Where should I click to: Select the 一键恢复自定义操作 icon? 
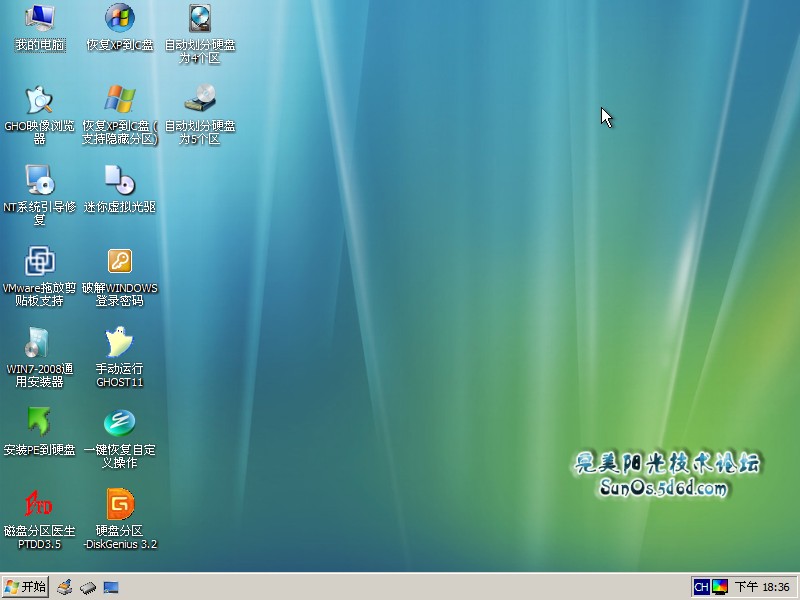tap(120, 422)
